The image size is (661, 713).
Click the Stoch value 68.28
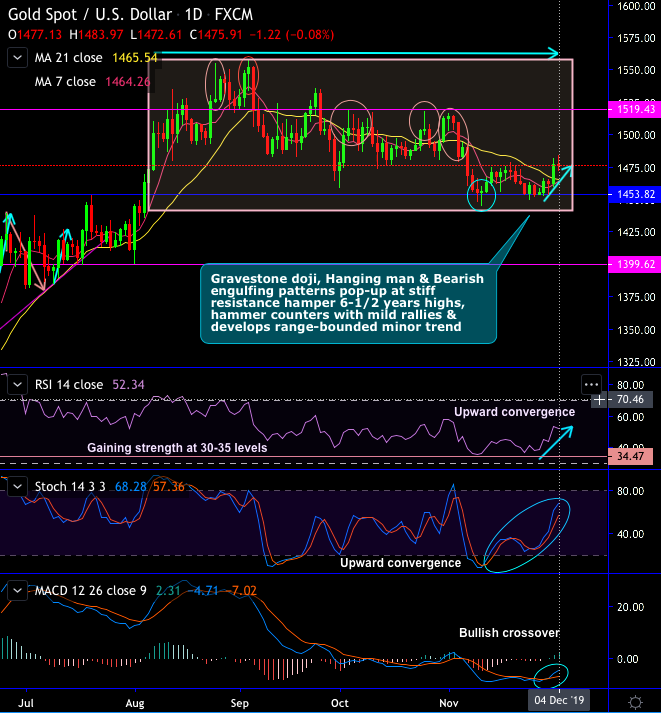point(131,487)
